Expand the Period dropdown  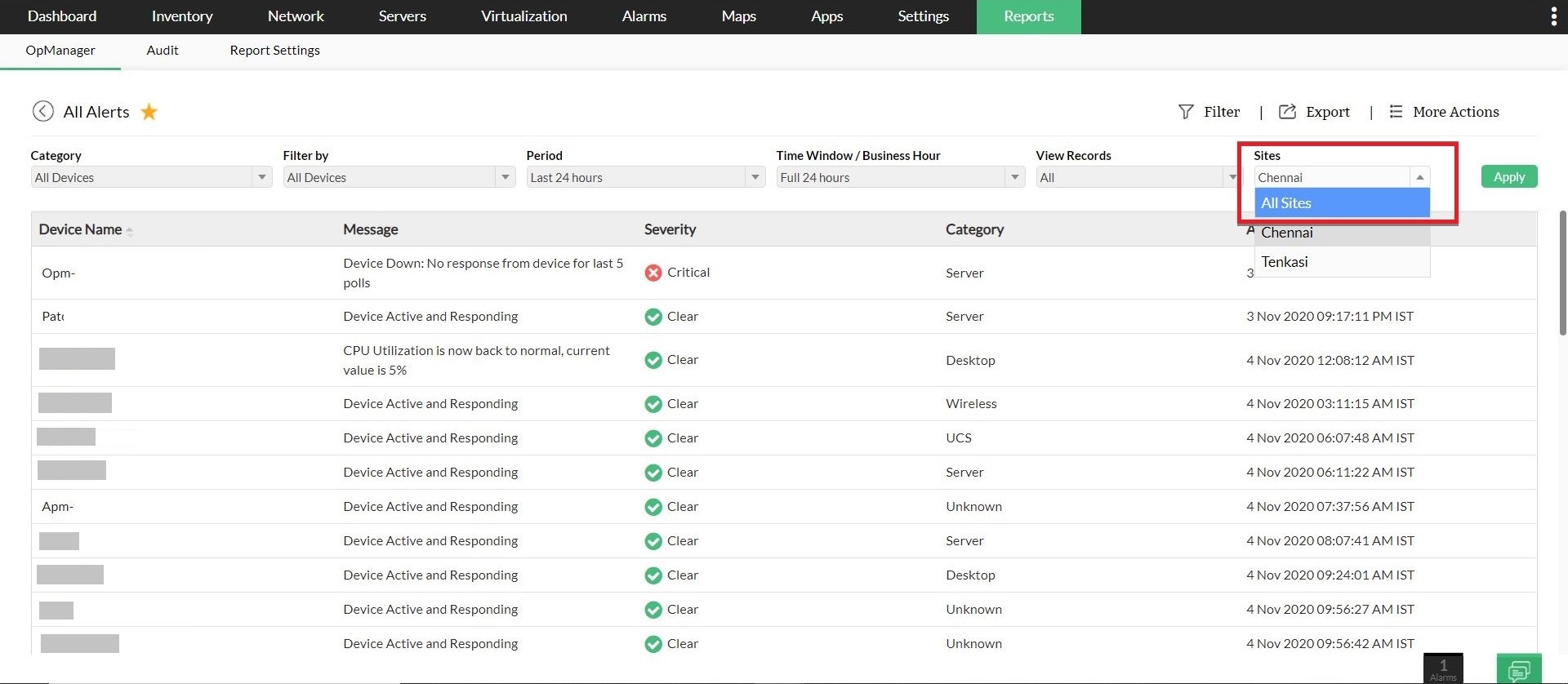(755, 177)
